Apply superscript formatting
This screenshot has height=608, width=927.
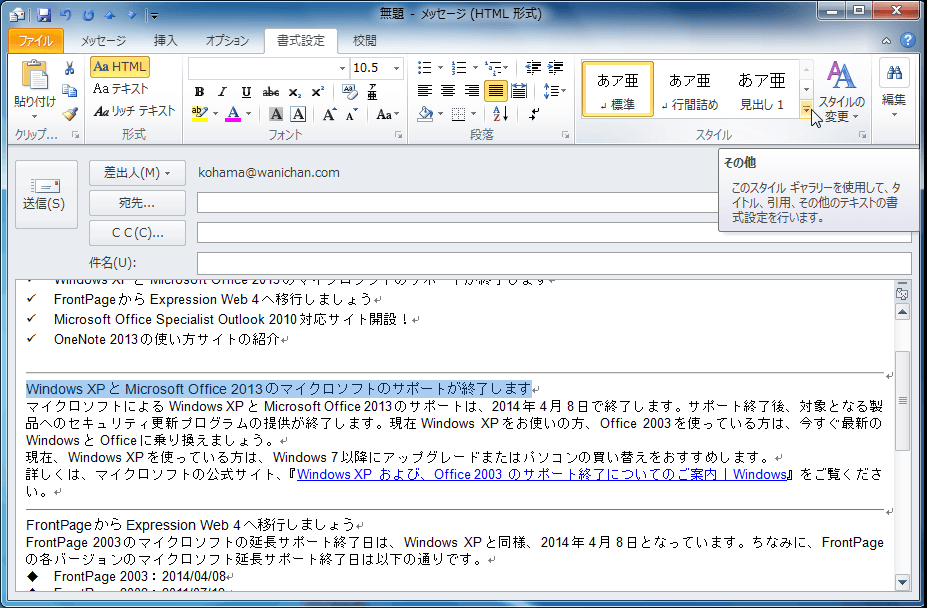pos(317,92)
